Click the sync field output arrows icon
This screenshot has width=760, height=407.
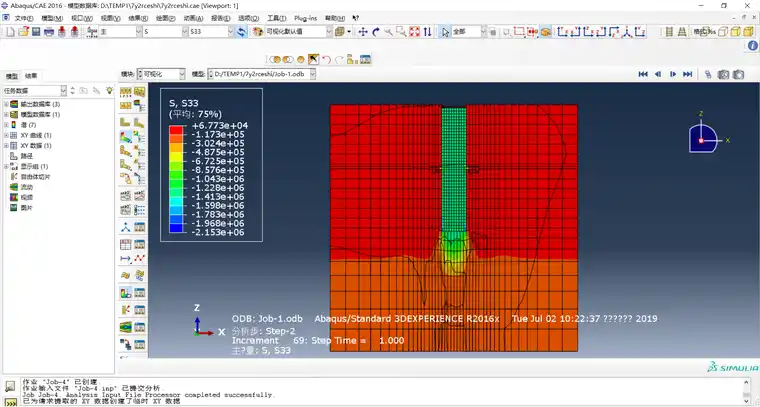click(241, 32)
